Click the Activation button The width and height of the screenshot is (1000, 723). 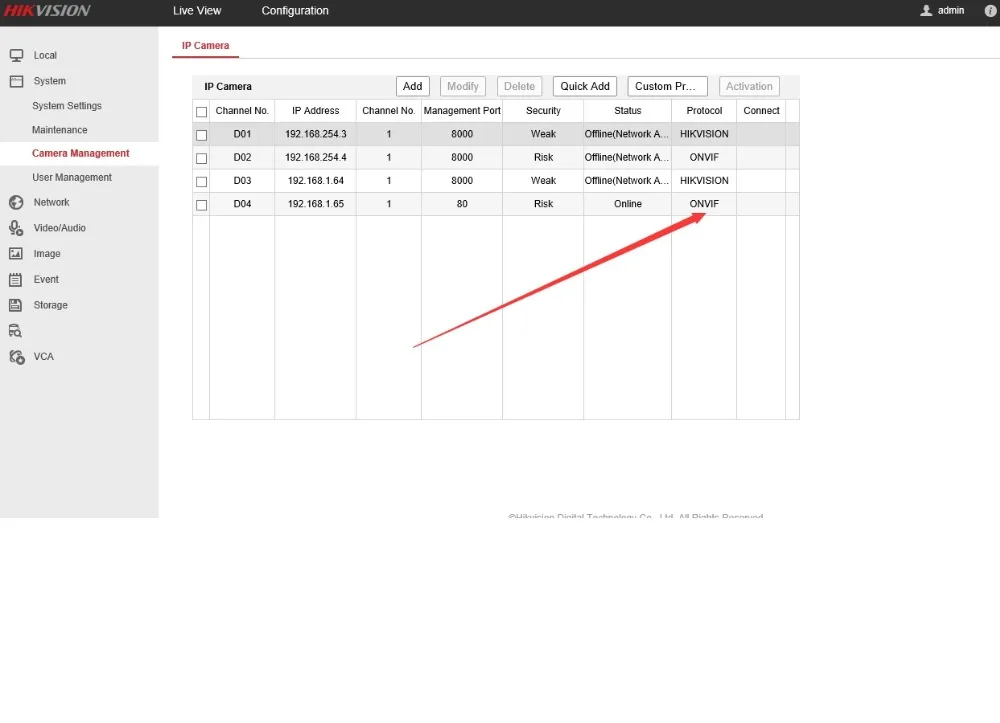tap(749, 87)
